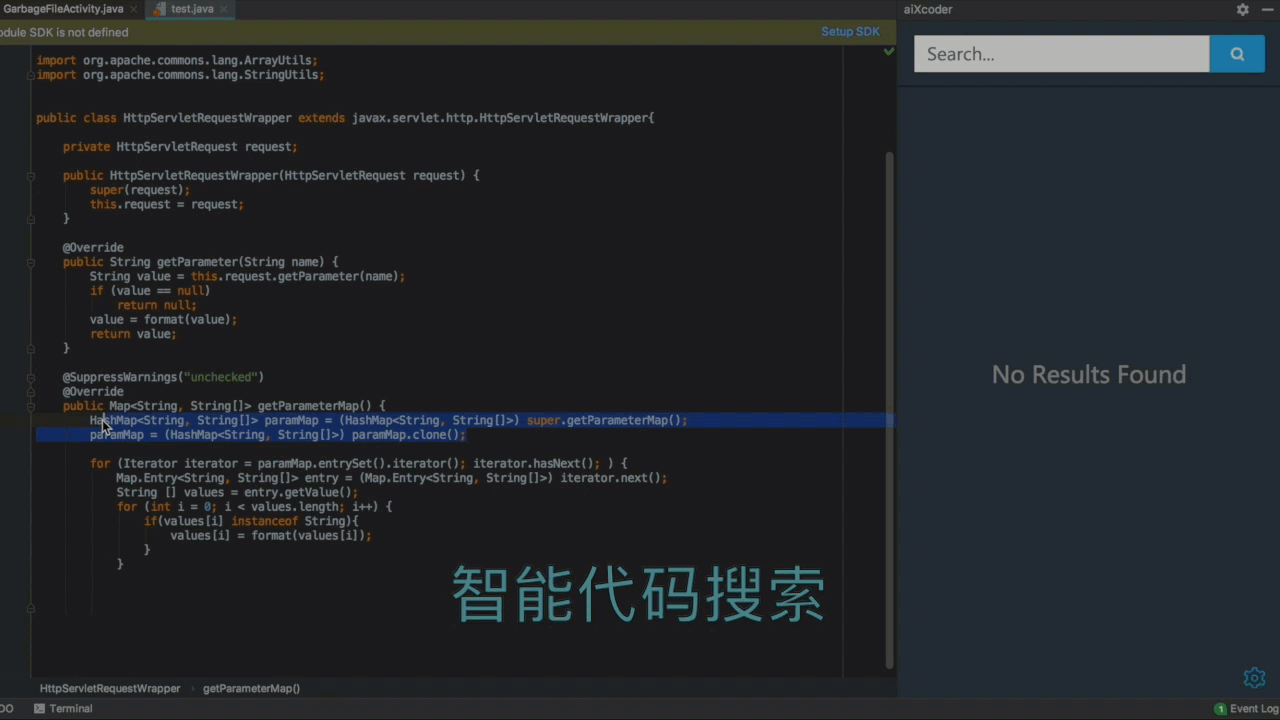Image resolution: width=1280 pixels, height=720 pixels.
Task: Click the 'super.getParameterMap()' highlighted line
Action: [389, 420]
